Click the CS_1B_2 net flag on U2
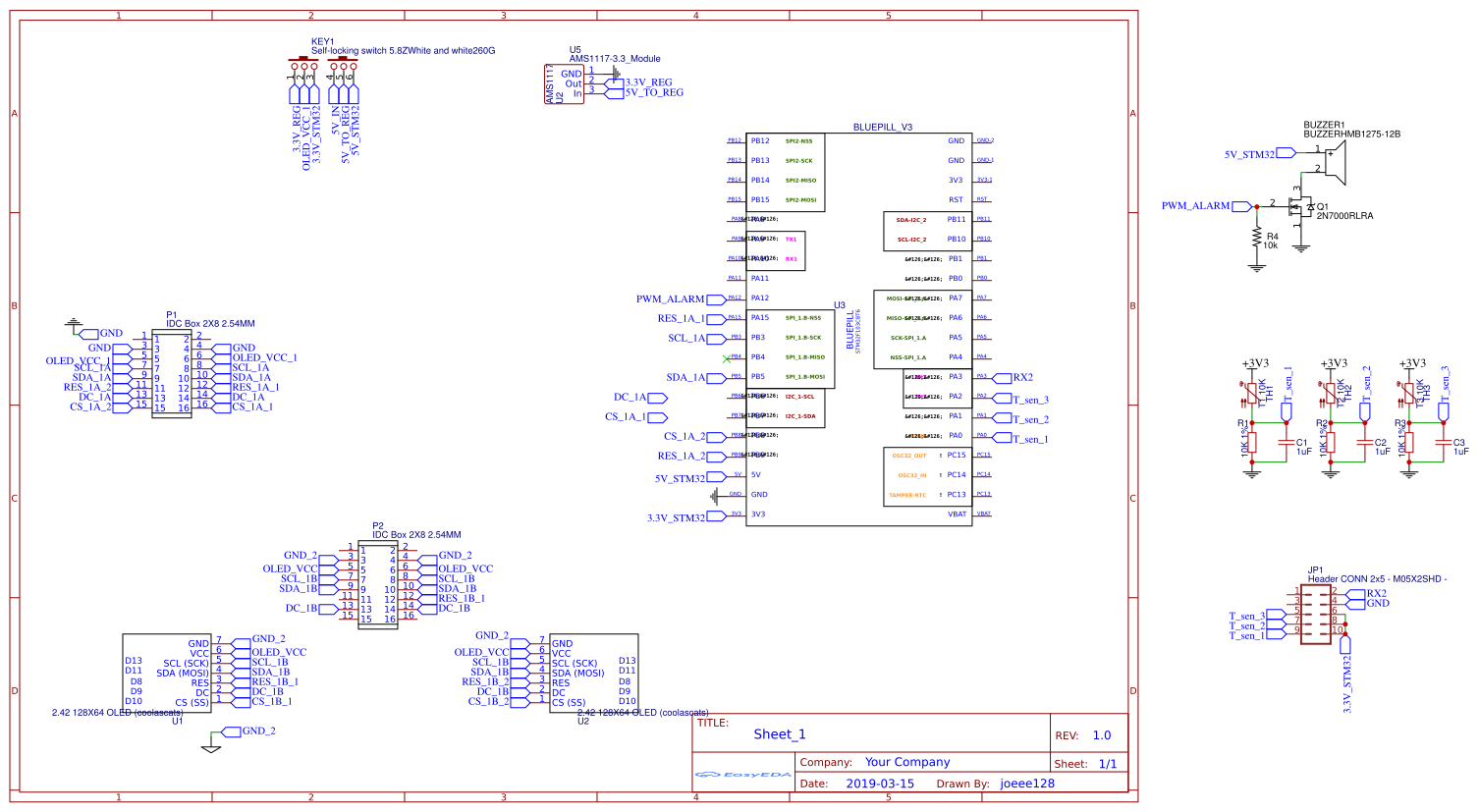Image resolution: width=1479 pixels, height=812 pixels. click(x=499, y=702)
